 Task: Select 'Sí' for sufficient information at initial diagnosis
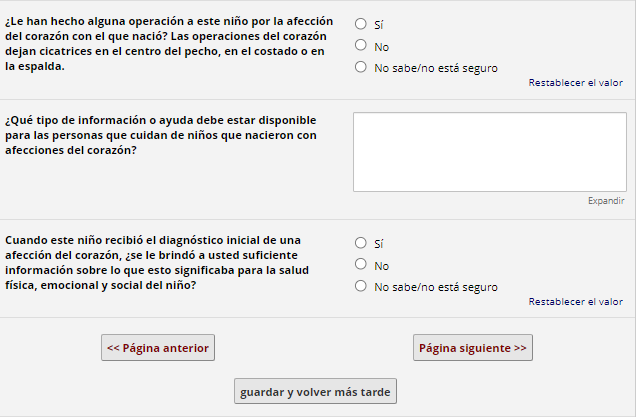pyautogui.click(x=360, y=242)
